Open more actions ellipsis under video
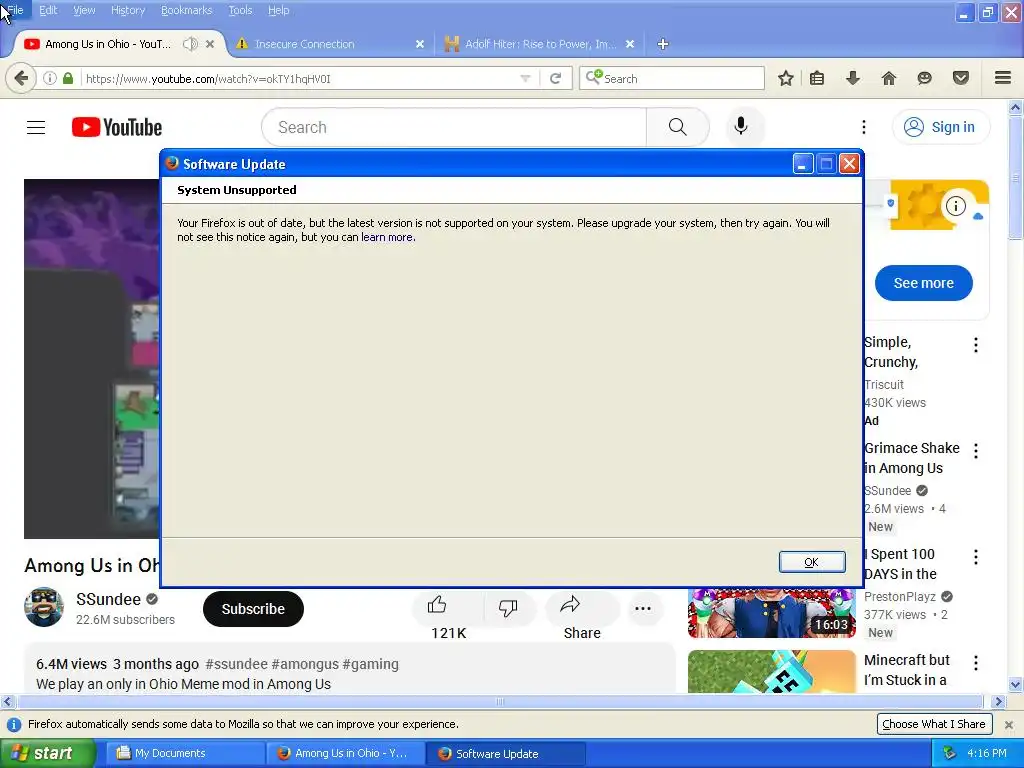 [x=643, y=609]
